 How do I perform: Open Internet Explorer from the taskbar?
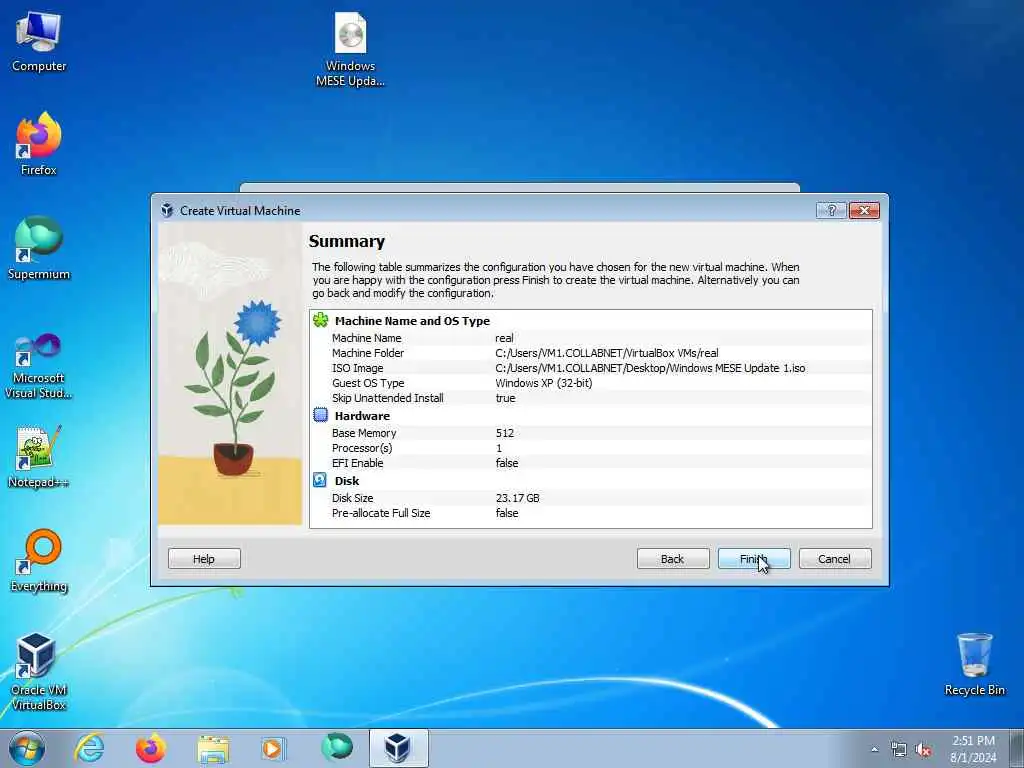[89, 748]
